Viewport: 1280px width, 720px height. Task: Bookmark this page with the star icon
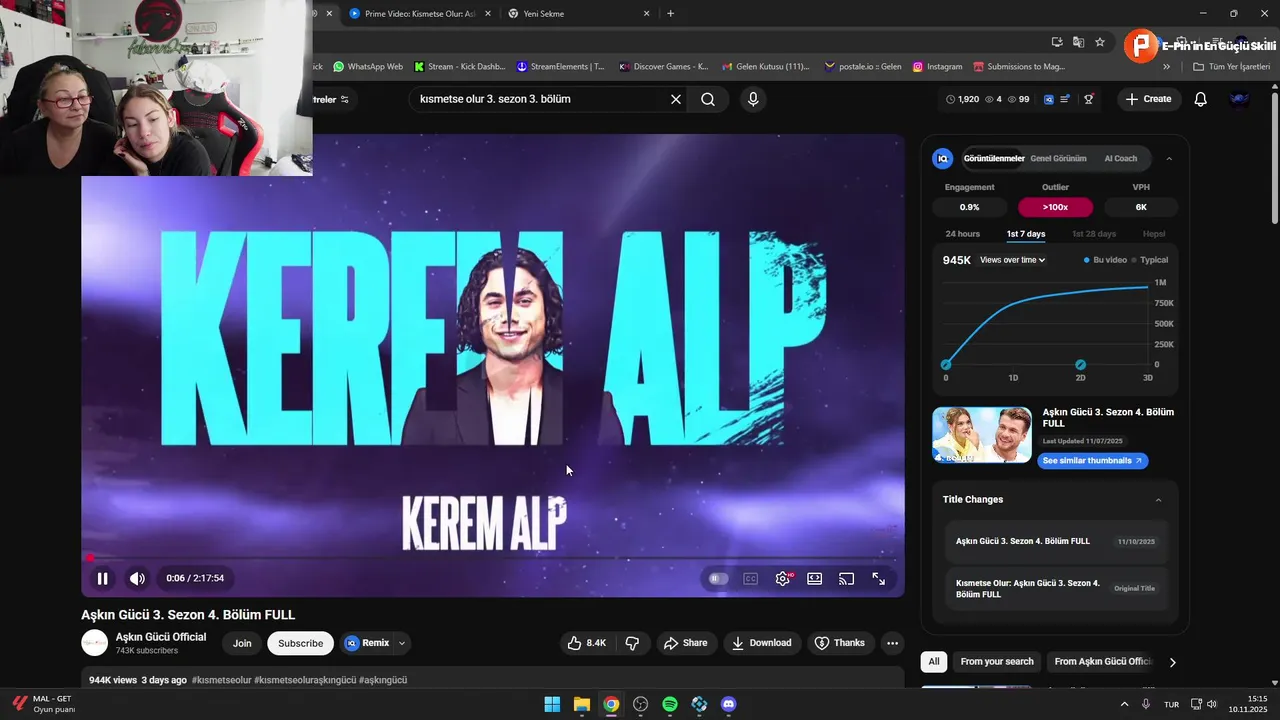coord(1100,42)
